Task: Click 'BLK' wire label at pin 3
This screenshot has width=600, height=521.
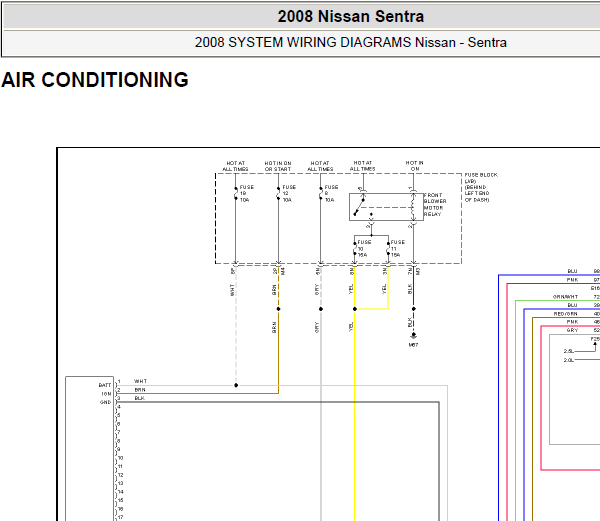Action: tap(140, 398)
